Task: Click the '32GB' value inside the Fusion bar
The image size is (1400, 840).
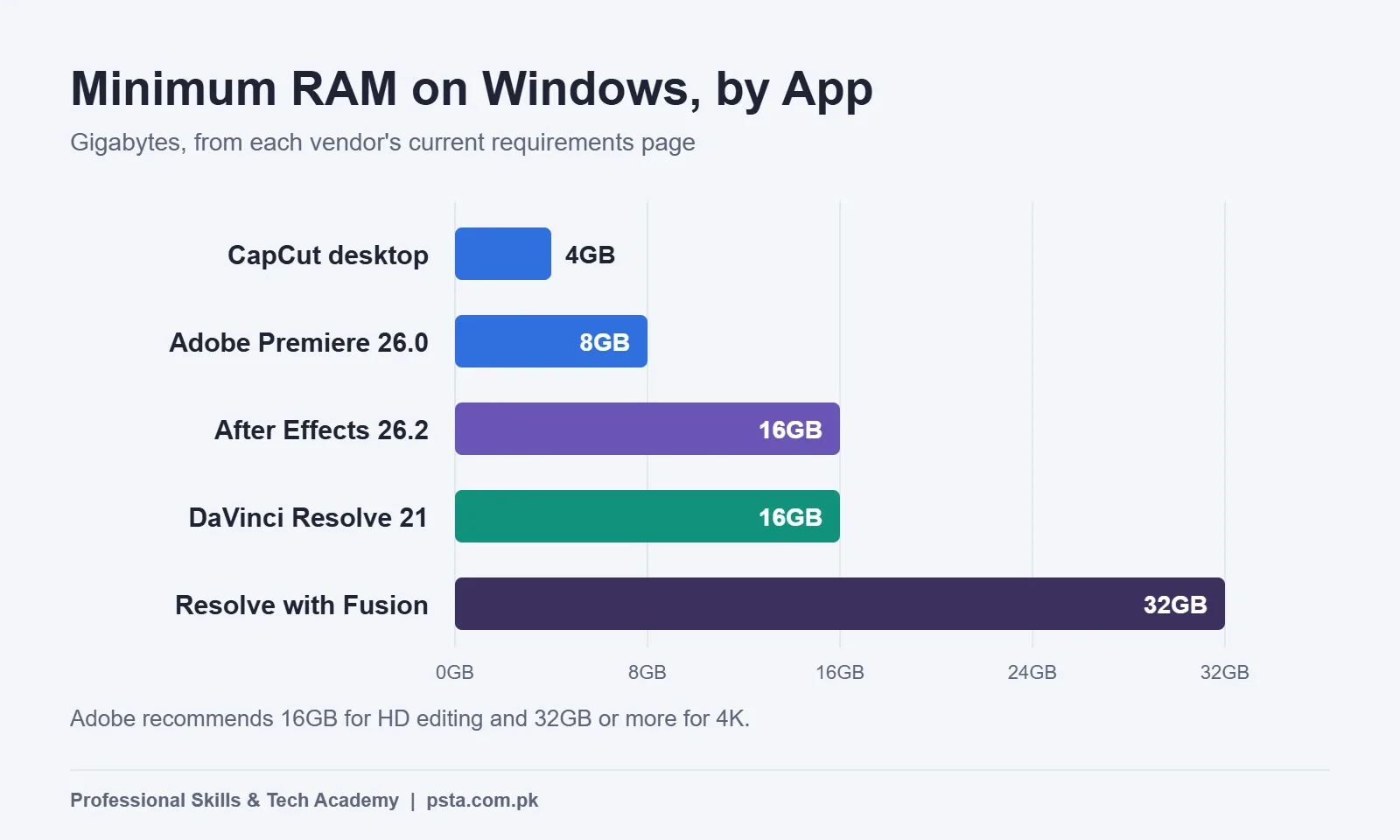Action: click(x=1175, y=605)
